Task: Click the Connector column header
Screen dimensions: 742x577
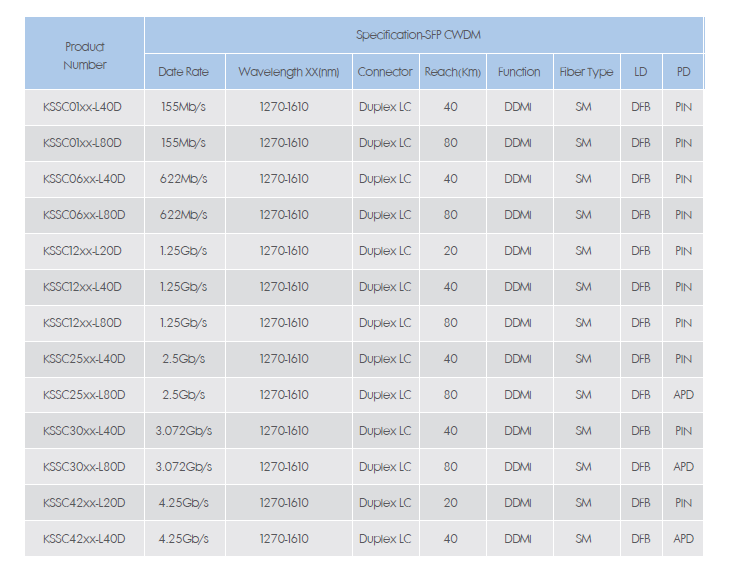Action: tap(385, 72)
